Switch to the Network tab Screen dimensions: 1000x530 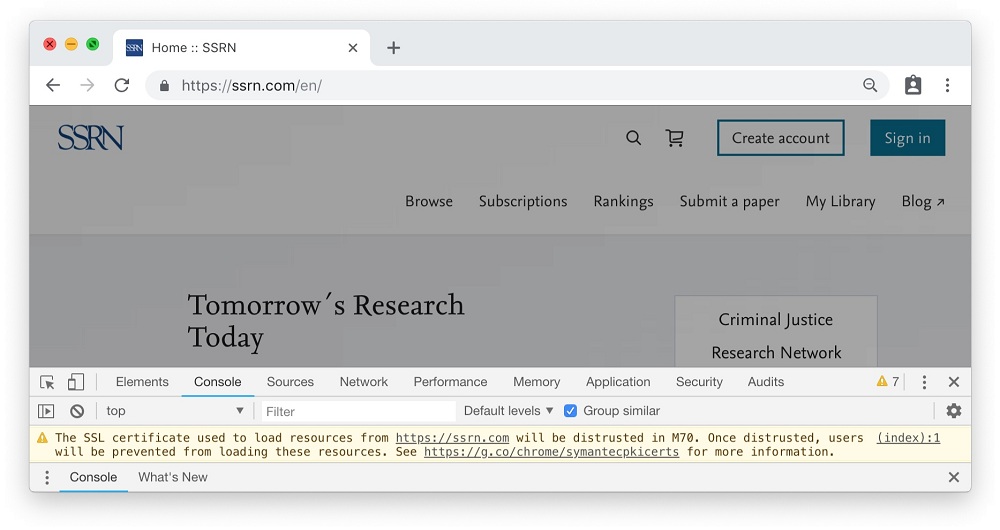click(364, 382)
